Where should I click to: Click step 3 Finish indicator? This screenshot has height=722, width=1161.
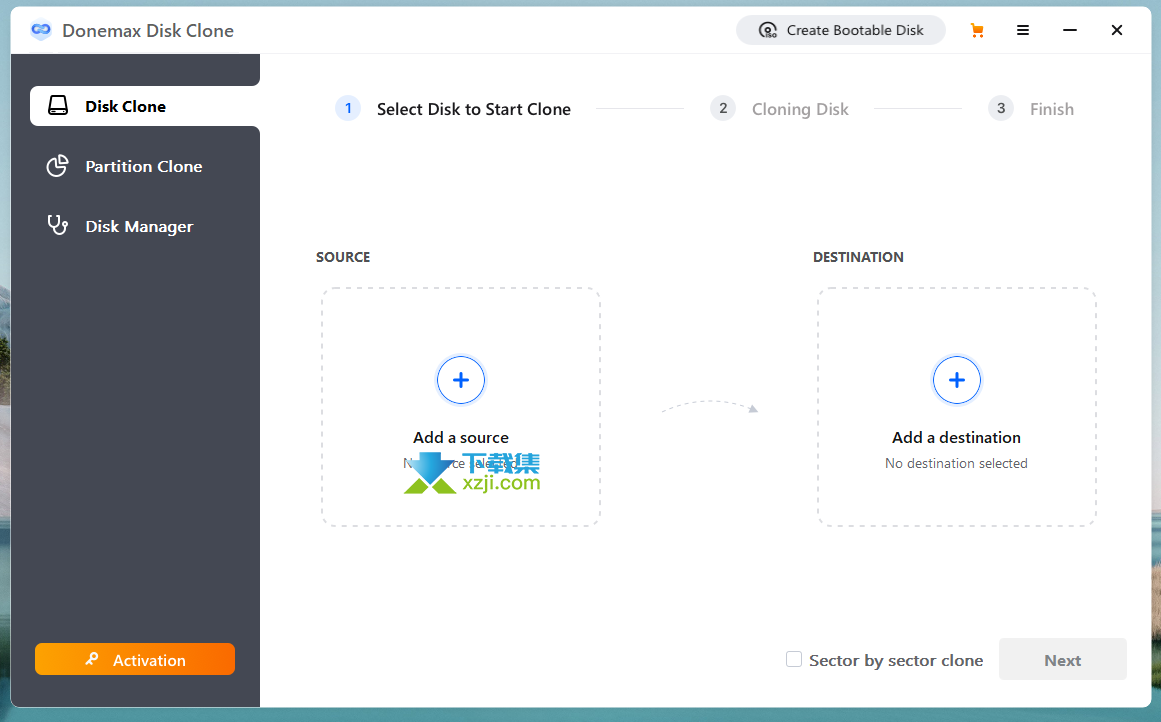click(1031, 109)
